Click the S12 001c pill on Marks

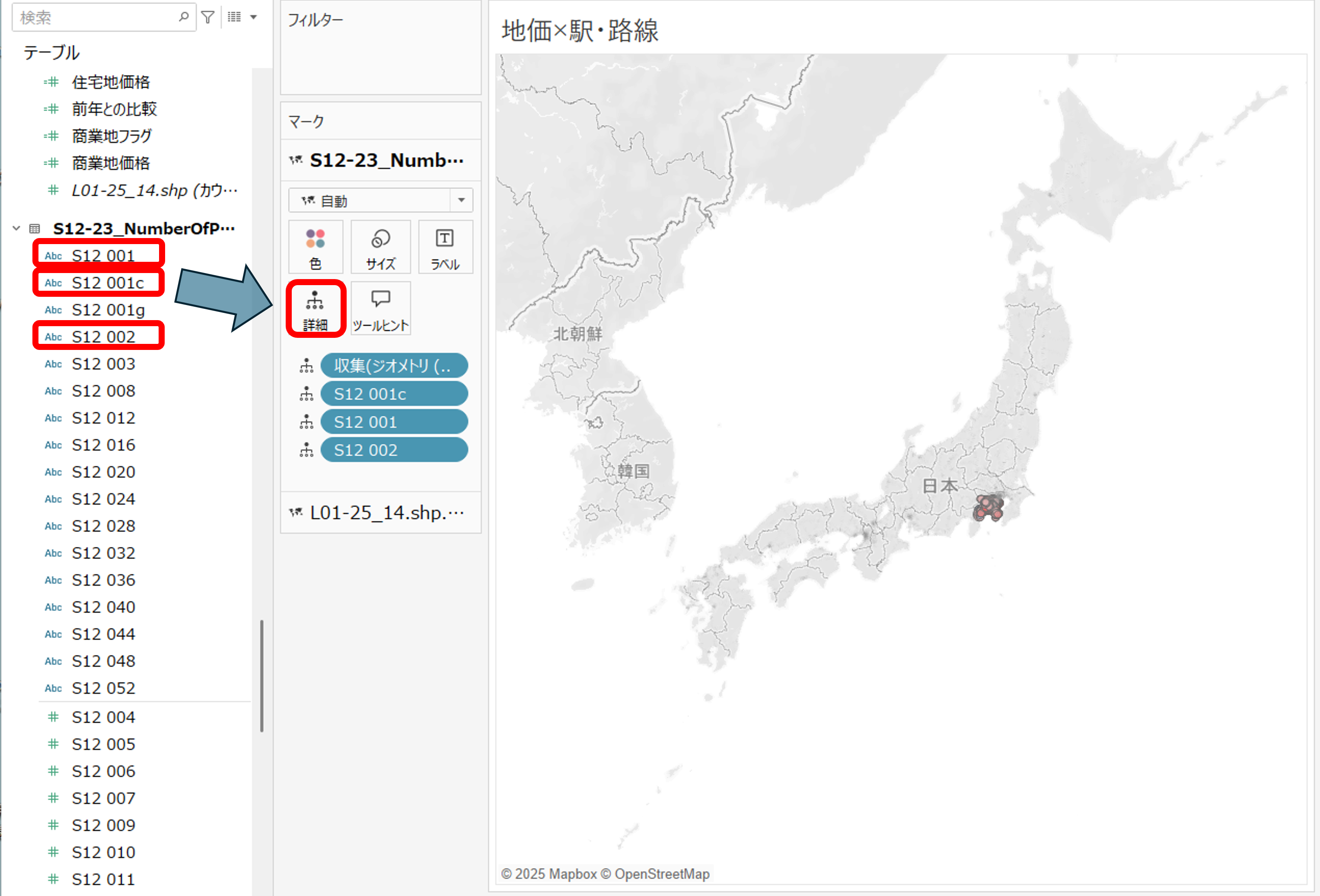click(x=394, y=394)
